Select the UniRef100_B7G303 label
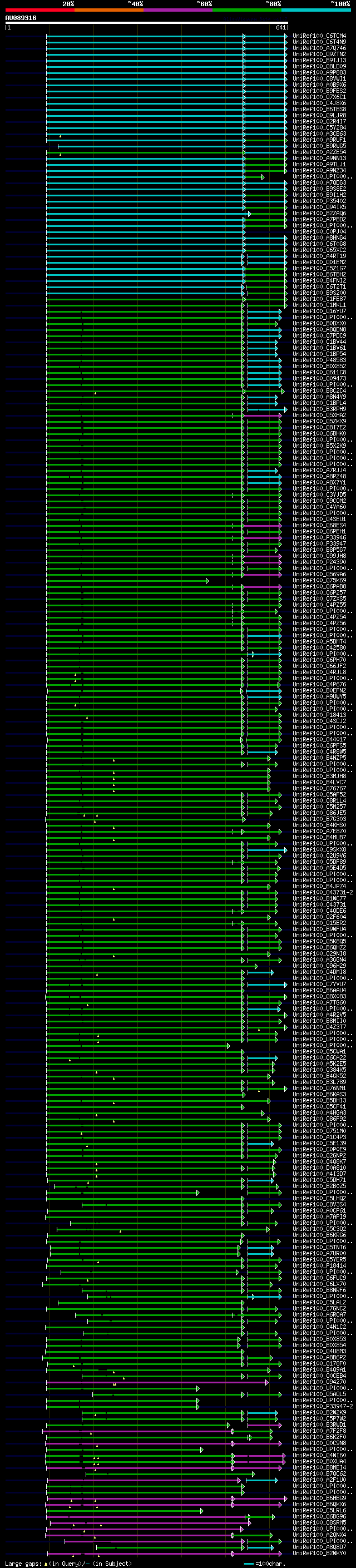This screenshot has height=1568, width=356. (x=319, y=820)
